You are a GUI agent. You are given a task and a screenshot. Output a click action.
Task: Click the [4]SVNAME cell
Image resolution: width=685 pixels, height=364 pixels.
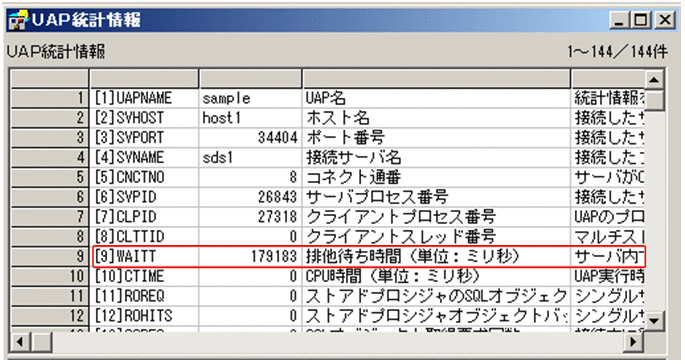(144, 157)
